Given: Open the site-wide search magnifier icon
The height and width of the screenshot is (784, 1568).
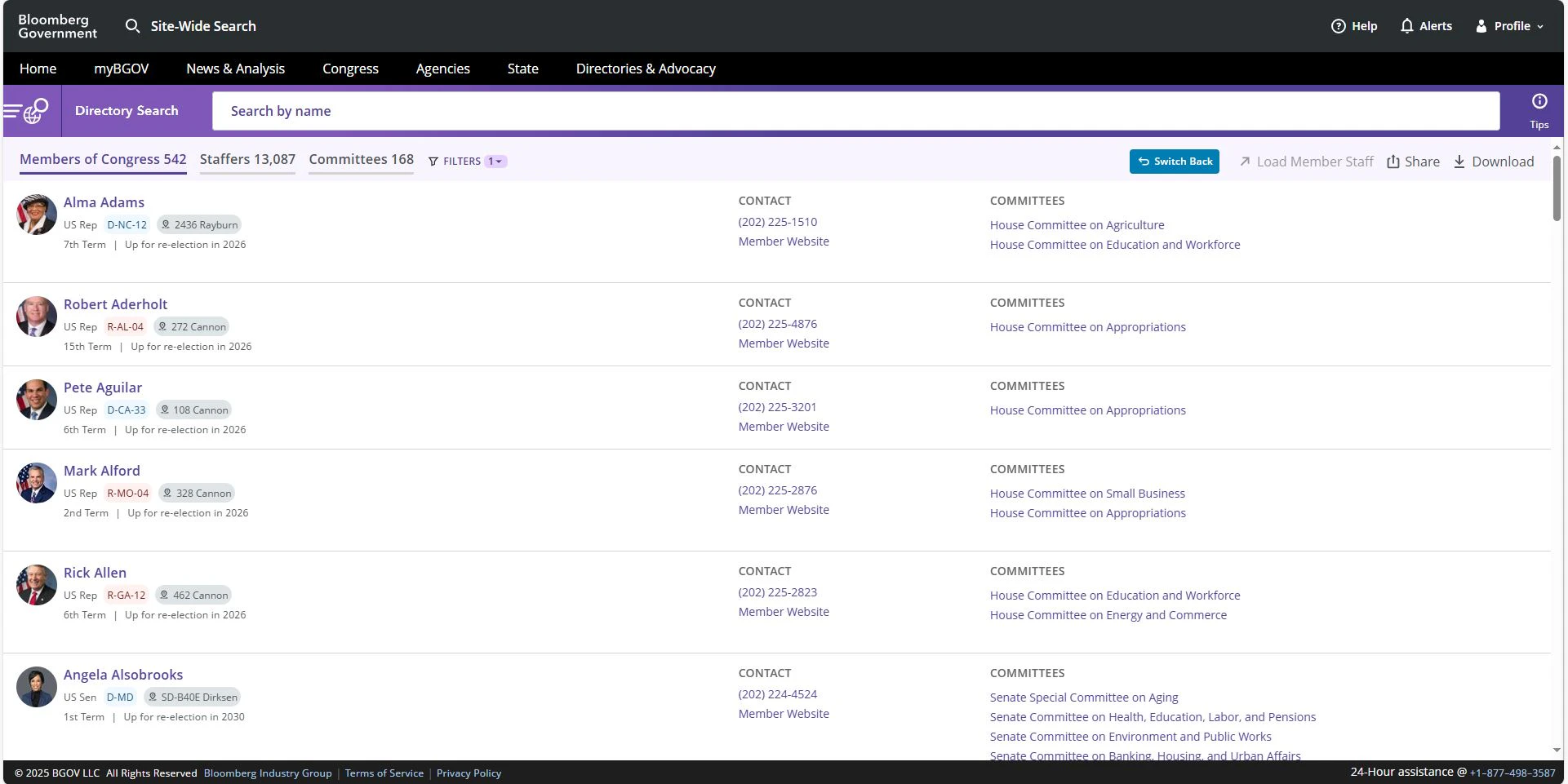Looking at the screenshot, I should (132, 26).
